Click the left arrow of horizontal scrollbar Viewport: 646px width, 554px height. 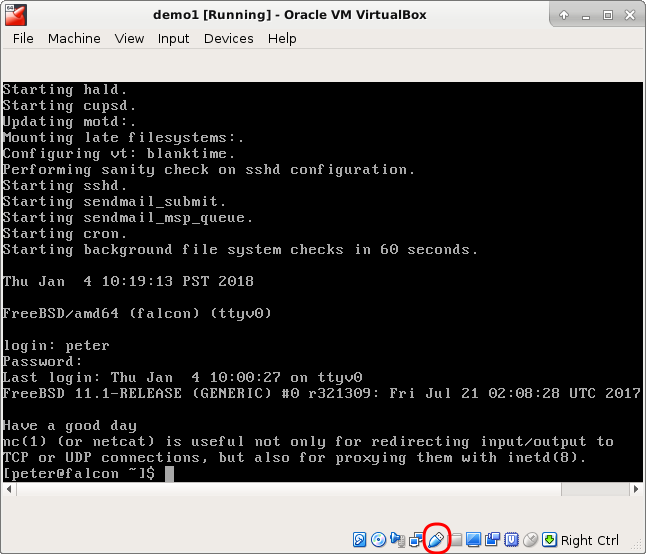[9, 489]
